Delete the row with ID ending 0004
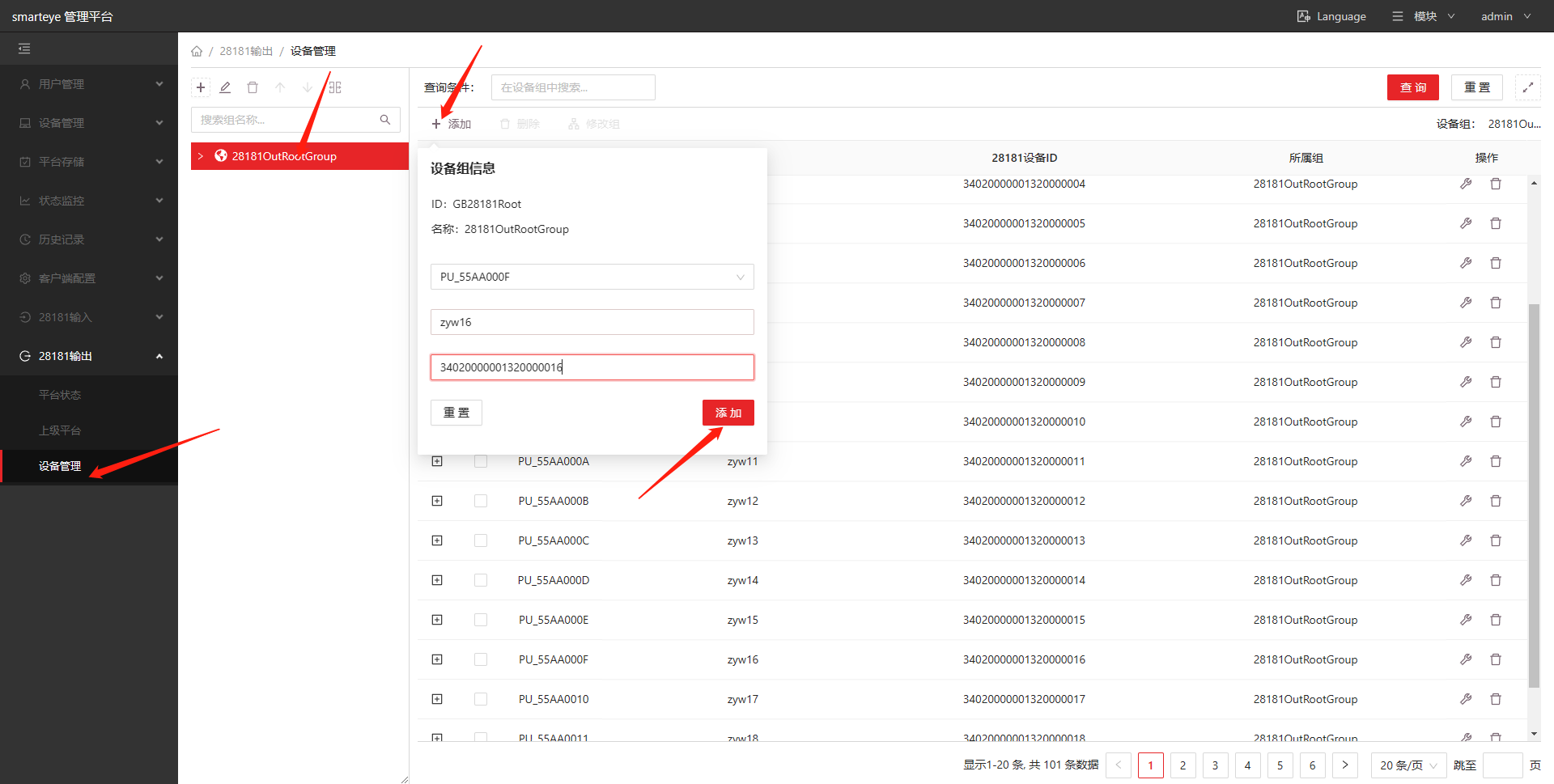The width and height of the screenshot is (1554, 784). [1496, 184]
